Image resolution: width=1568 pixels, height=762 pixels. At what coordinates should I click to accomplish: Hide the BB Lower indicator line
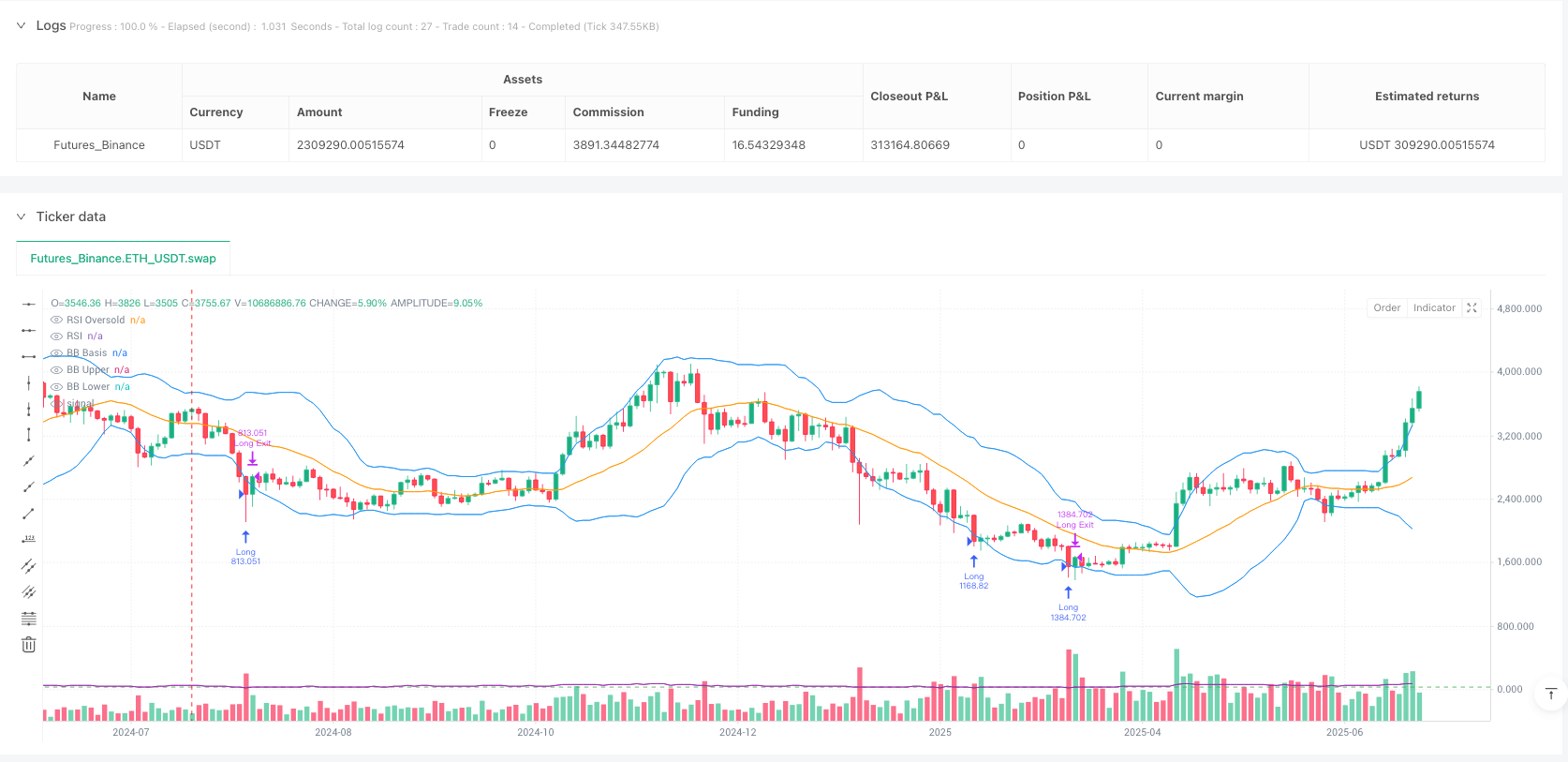click(56, 386)
